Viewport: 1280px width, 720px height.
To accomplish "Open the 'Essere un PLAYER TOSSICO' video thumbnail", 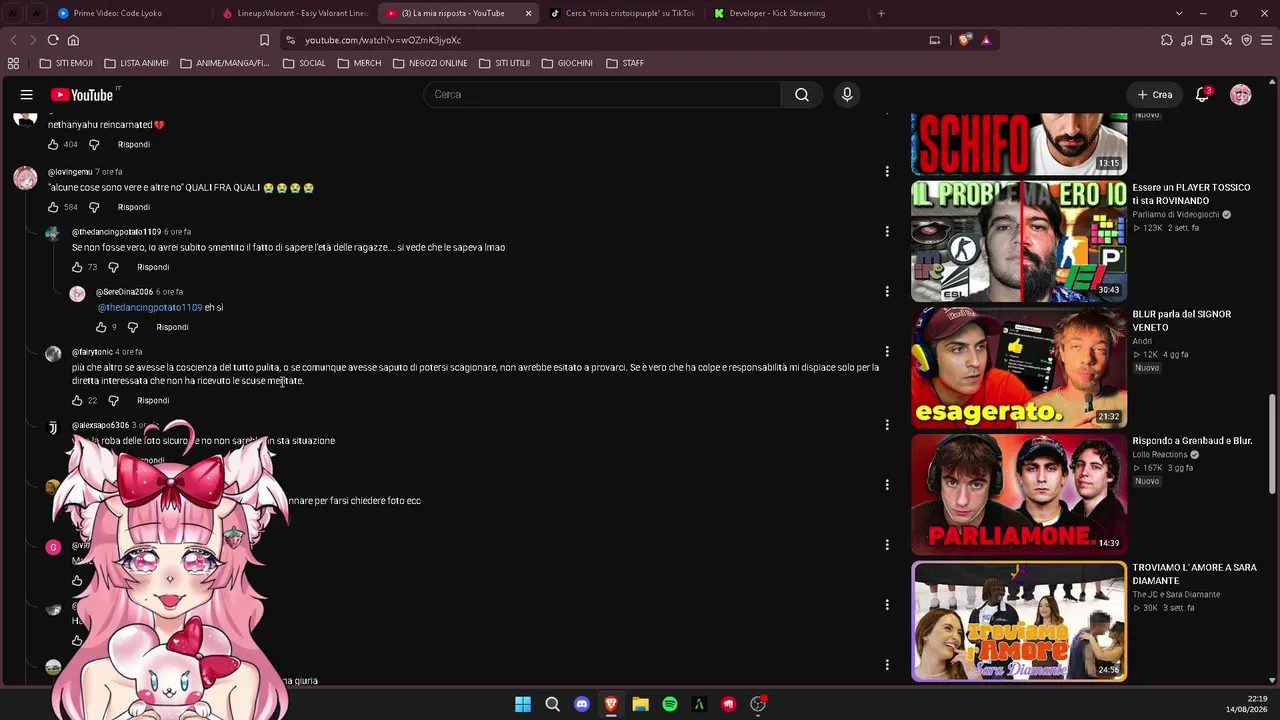I will [x=1019, y=242].
